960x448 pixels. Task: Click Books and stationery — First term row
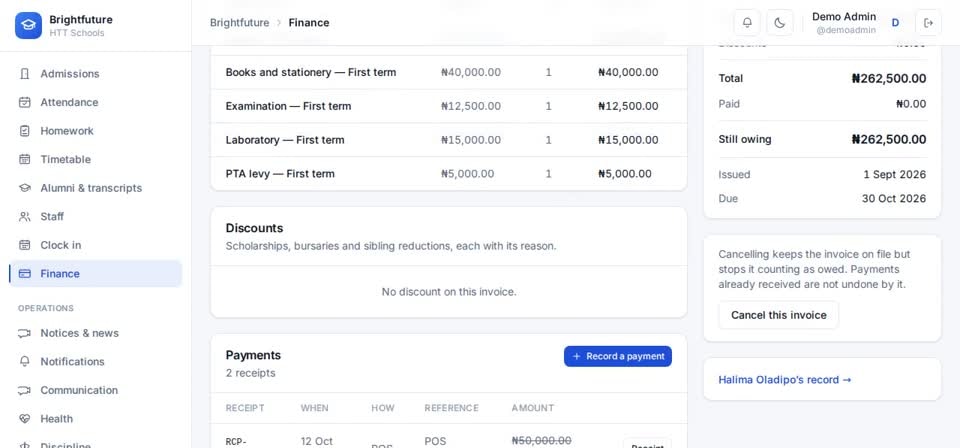pos(448,72)
